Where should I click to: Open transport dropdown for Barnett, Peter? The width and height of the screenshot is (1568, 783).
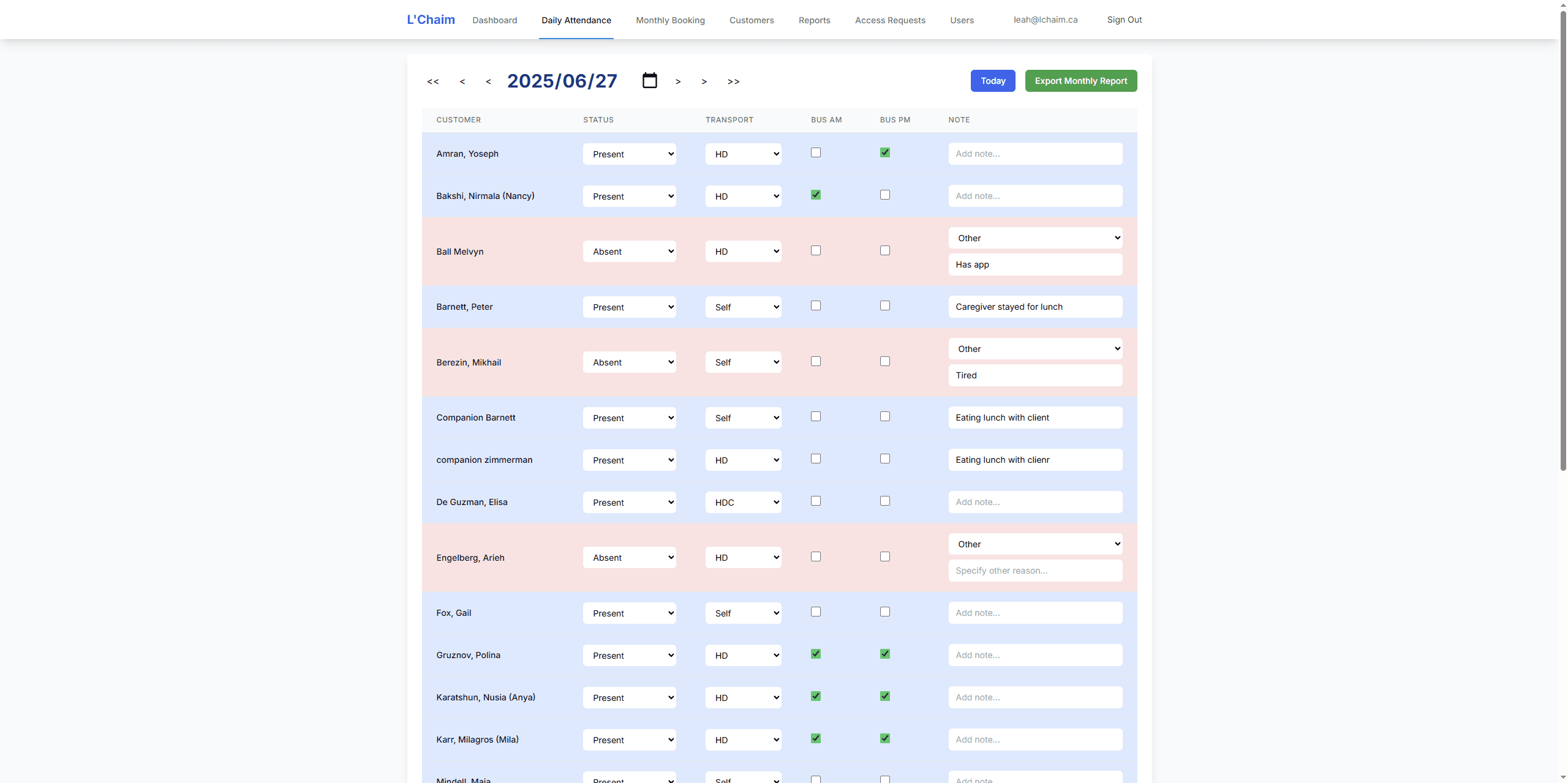(x=743, y=307)
